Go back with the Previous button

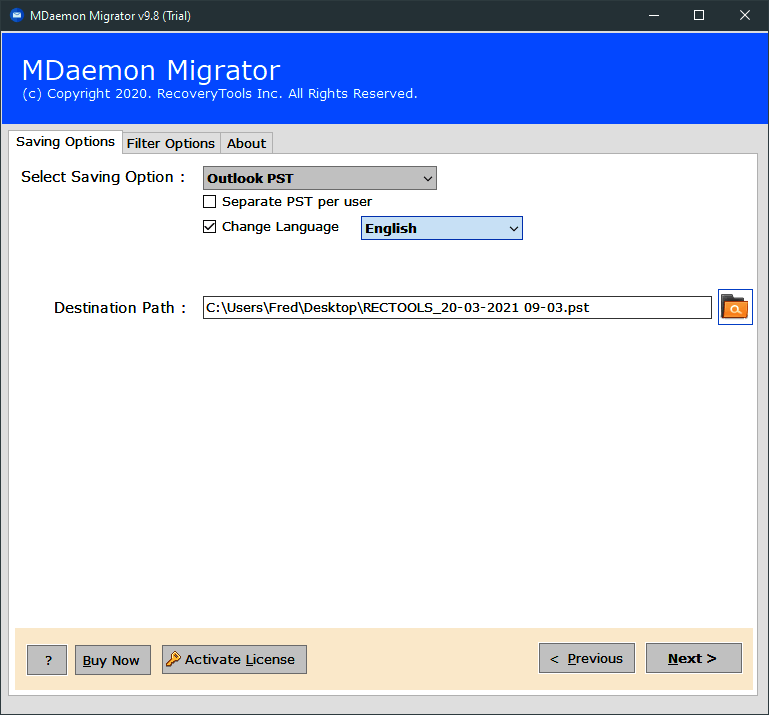(x=586, y=658)
